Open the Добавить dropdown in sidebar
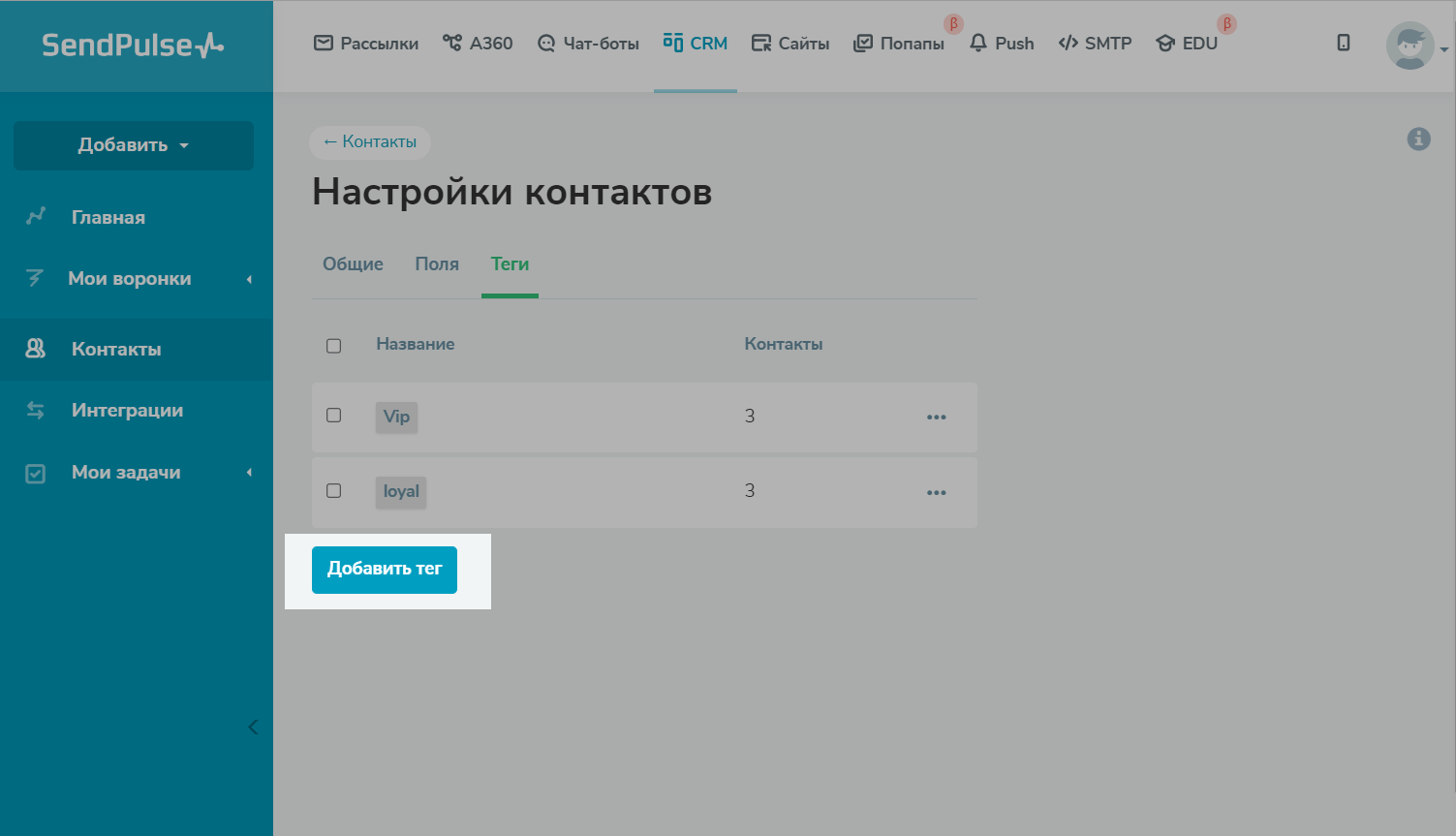 [134, 145]
